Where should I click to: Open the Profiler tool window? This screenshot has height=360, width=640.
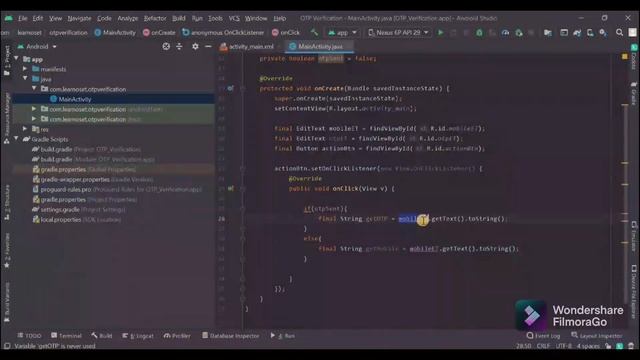pos(177,336)
